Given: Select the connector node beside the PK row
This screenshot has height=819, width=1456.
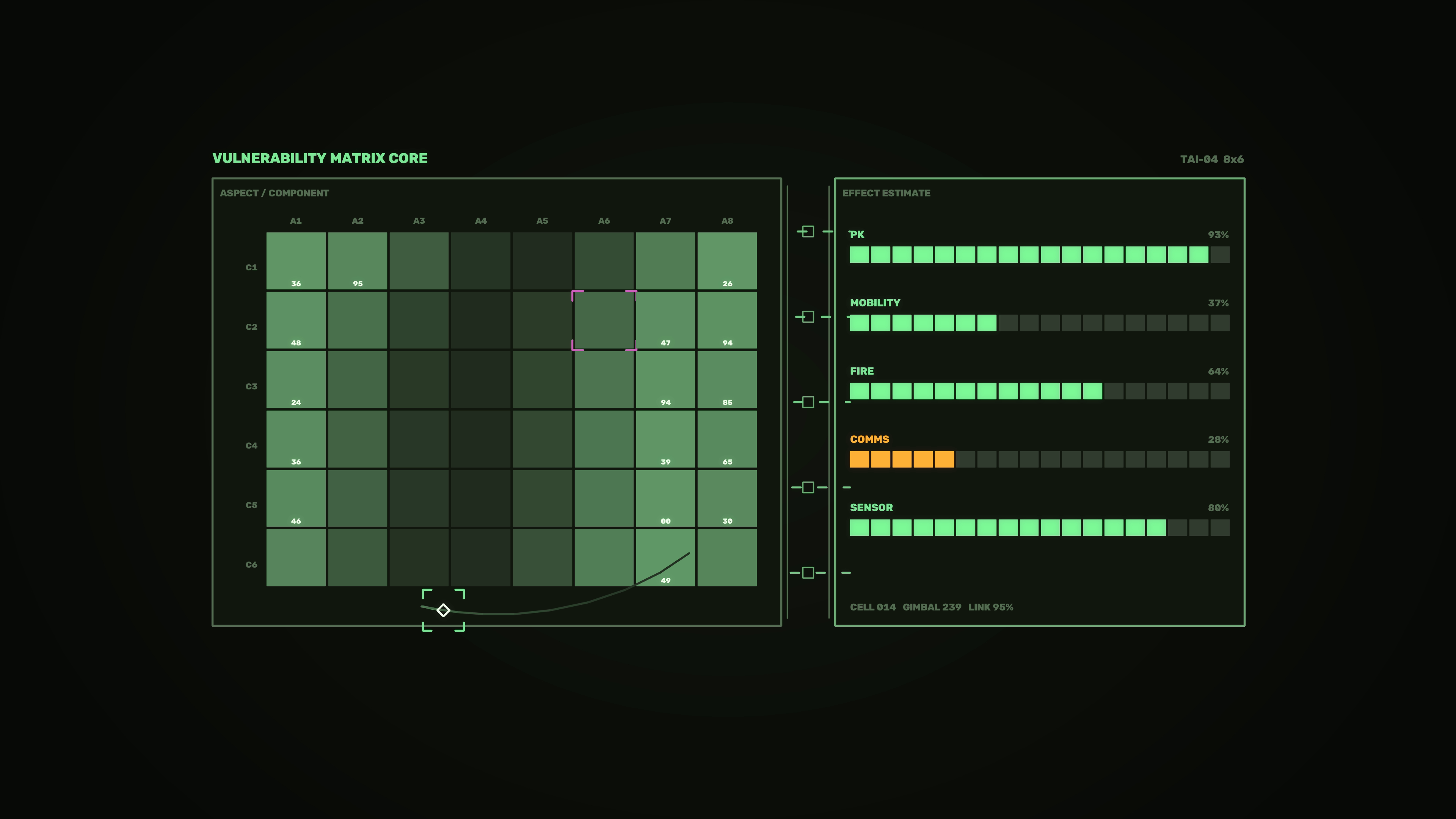Looking at the screenshot, I should [808, 231].
